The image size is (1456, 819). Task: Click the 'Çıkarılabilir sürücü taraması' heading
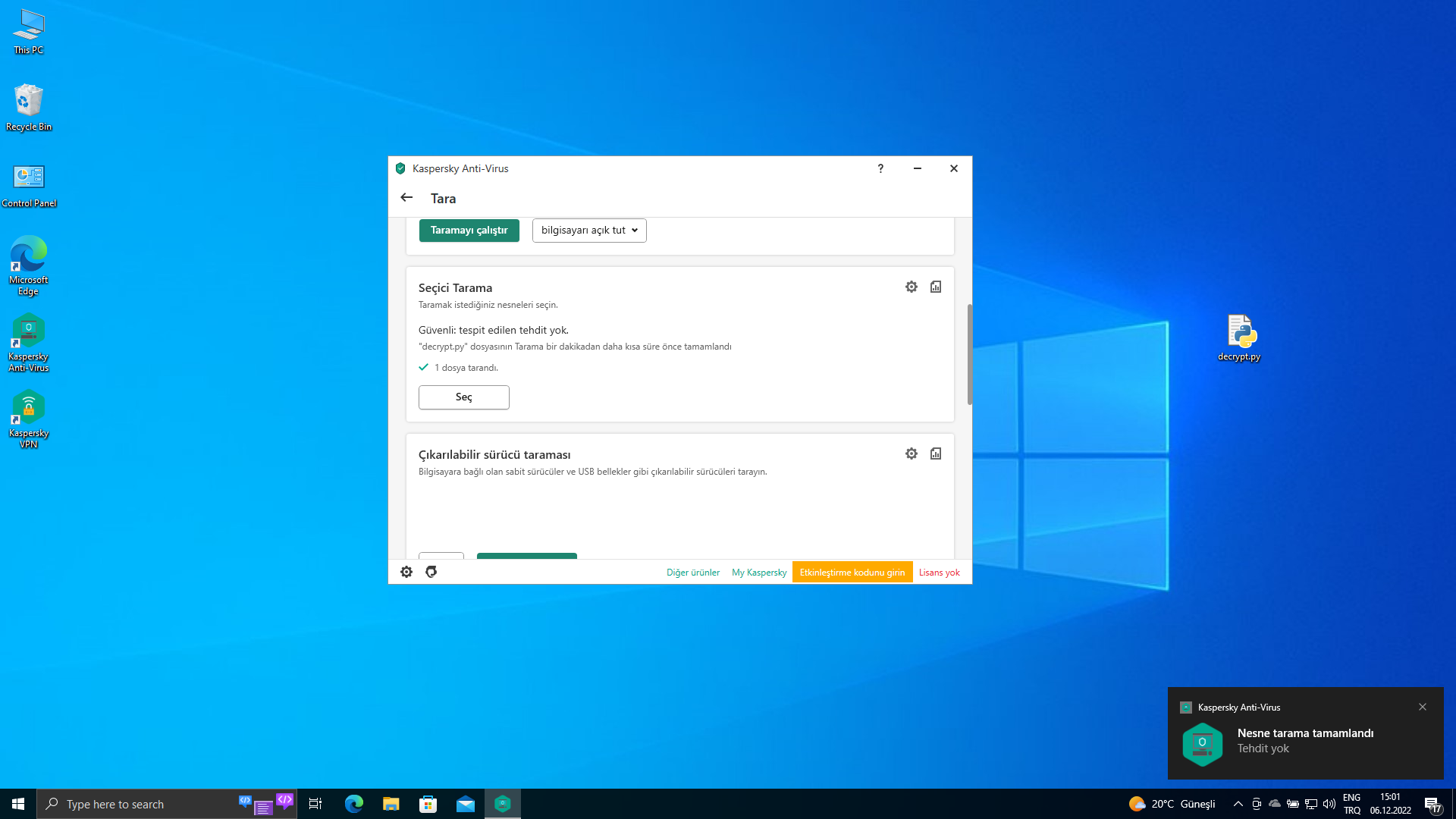494,454
